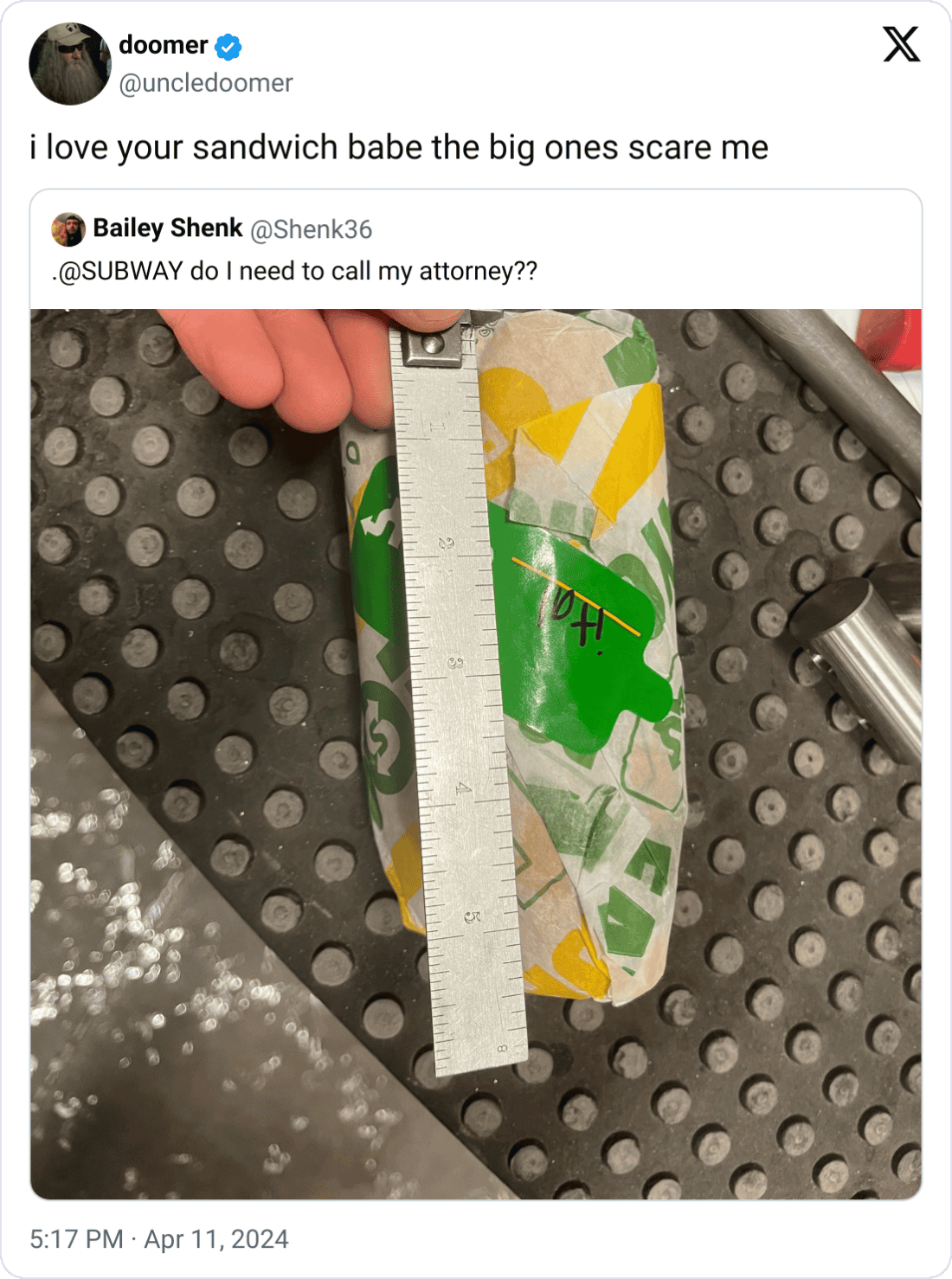The height and width of the screenshot is (1279, 952).
Task: Click the @Shenk36 handle
Action: click(311, 229)
